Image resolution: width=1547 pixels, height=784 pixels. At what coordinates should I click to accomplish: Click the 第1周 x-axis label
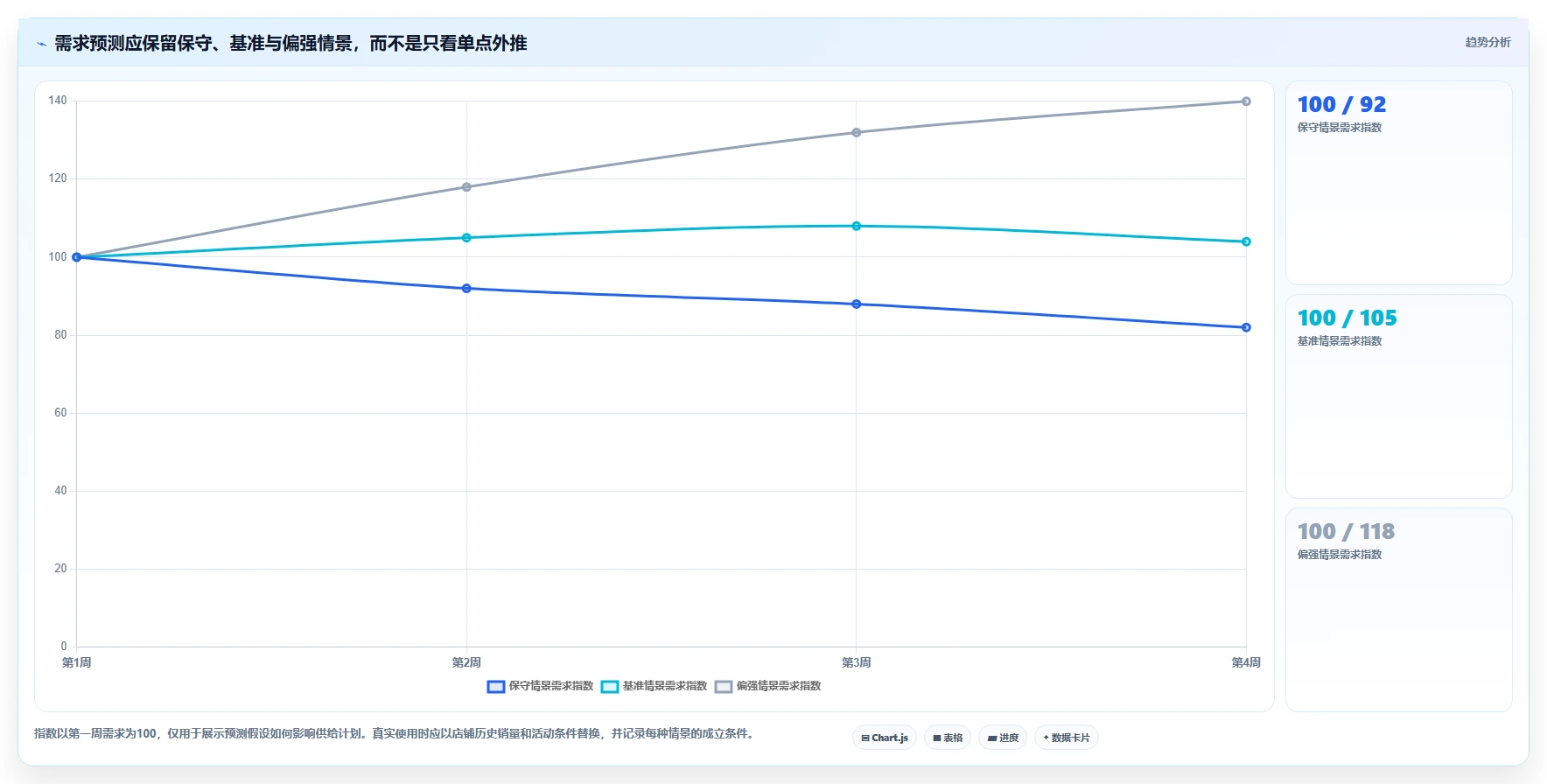(x=77, y=662)
